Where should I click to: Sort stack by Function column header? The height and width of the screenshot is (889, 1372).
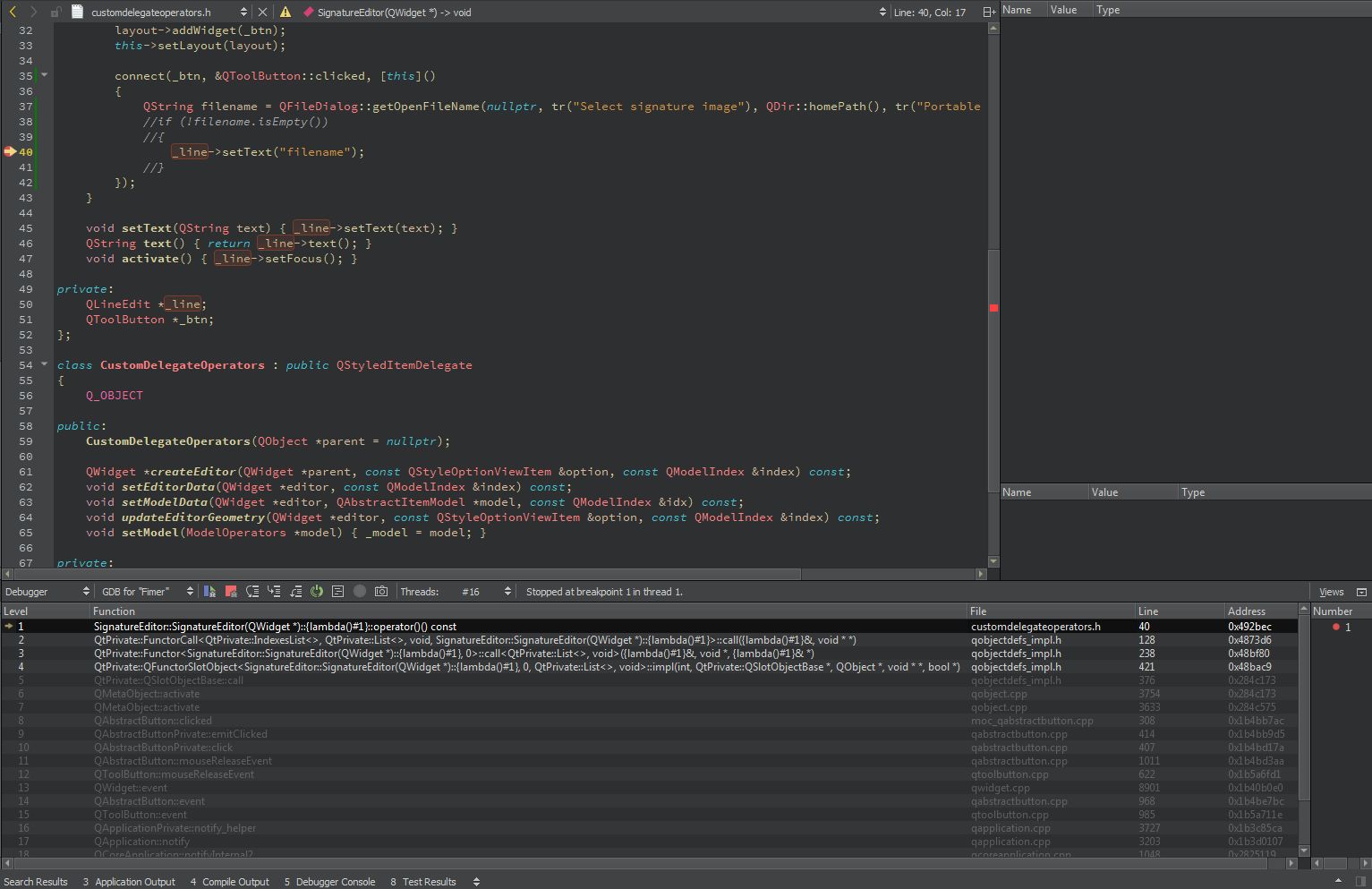tap(528, 611)
